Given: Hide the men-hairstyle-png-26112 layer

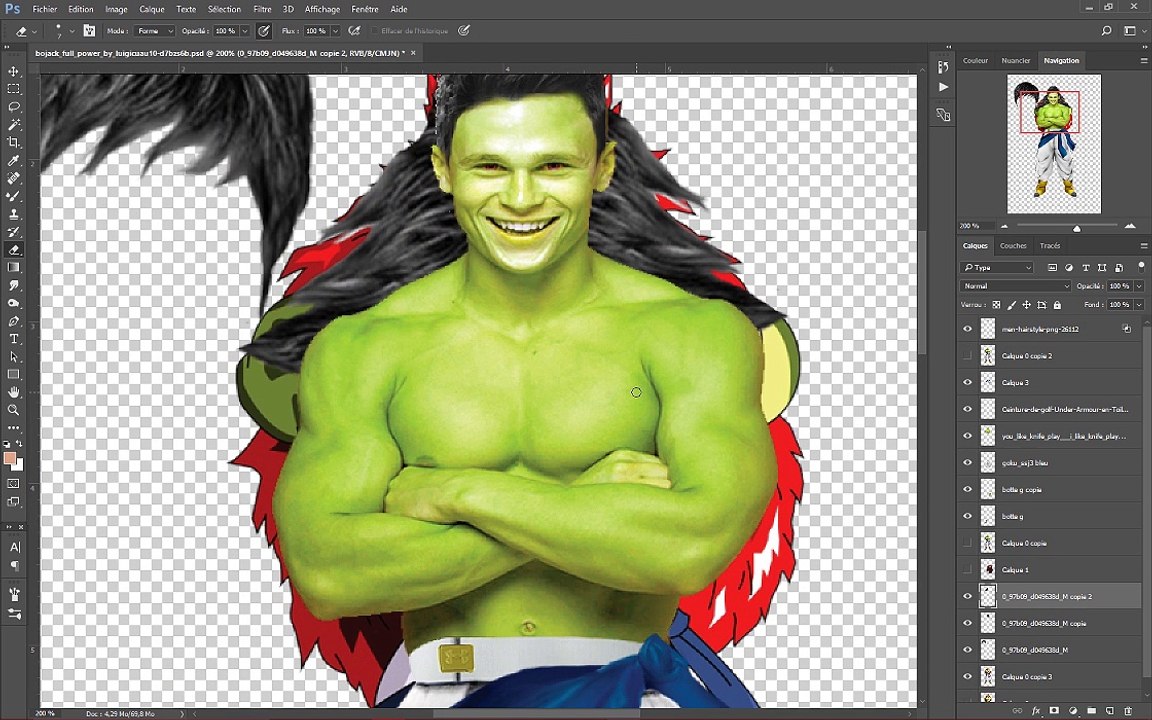Looking at the screenshot, I should (968, 329).
